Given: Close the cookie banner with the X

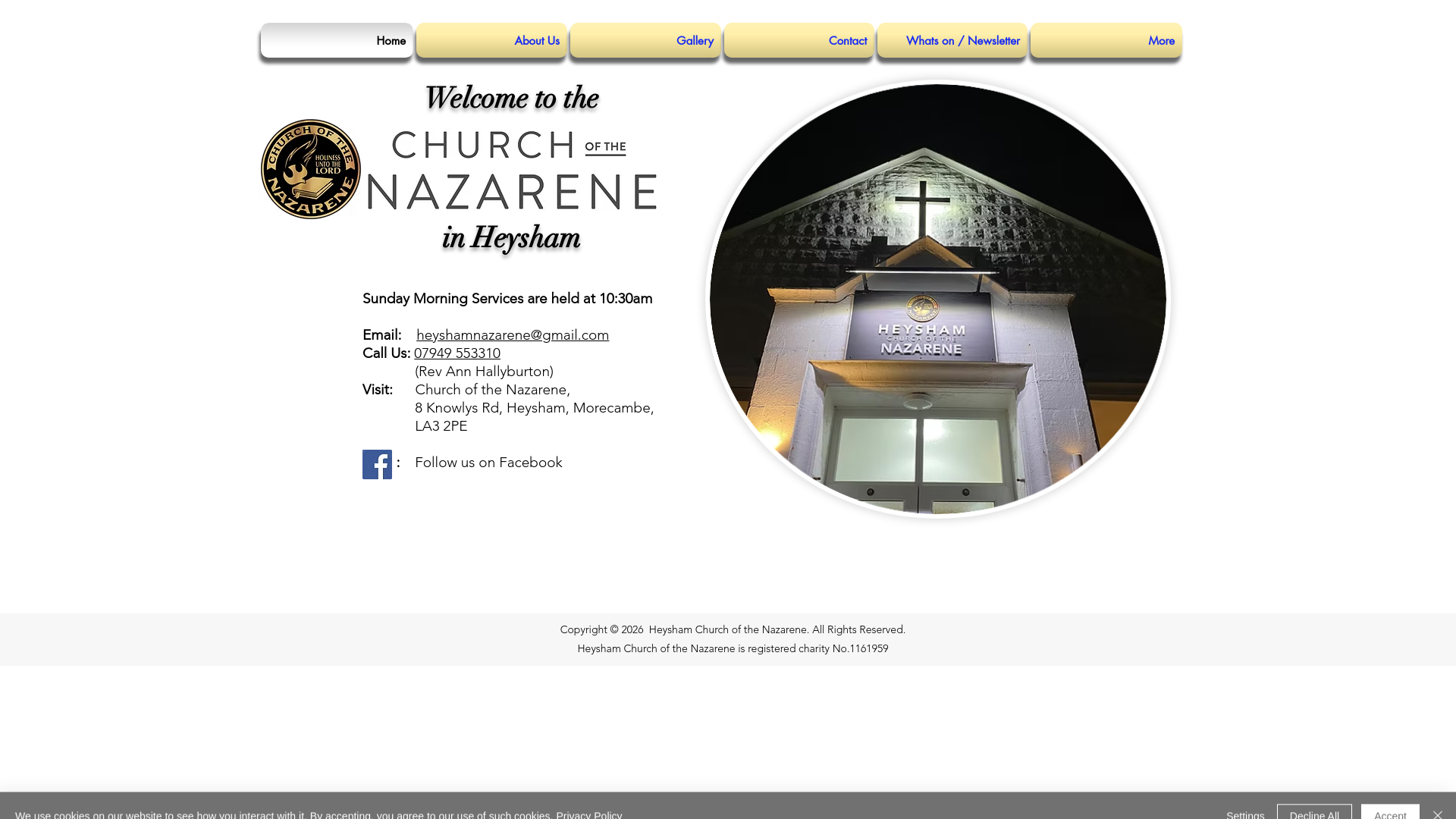Looking at the screenshot, I should tap(1437, 814).
